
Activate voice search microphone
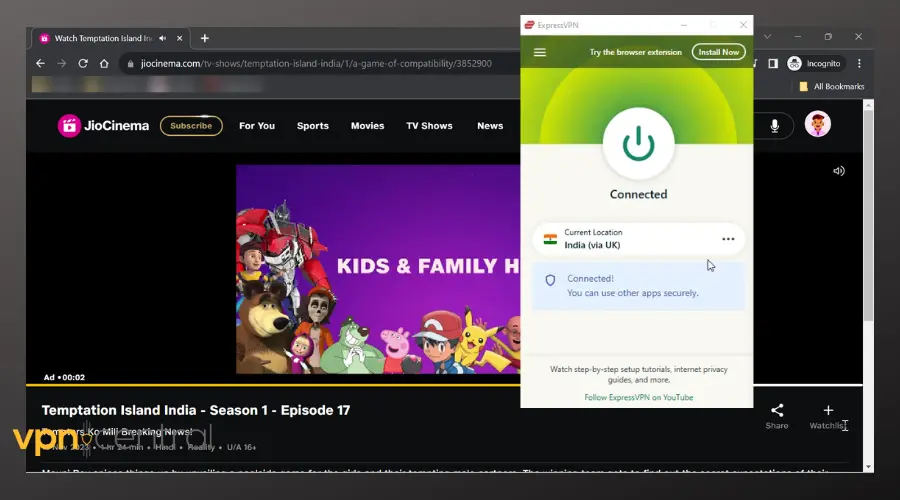[x=774, y=126]
